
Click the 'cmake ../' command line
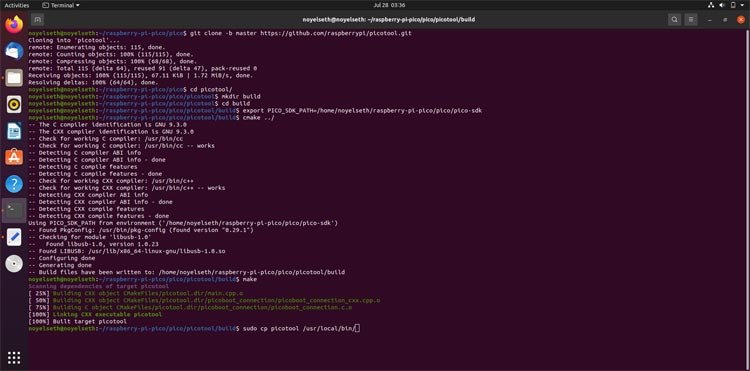152,118
